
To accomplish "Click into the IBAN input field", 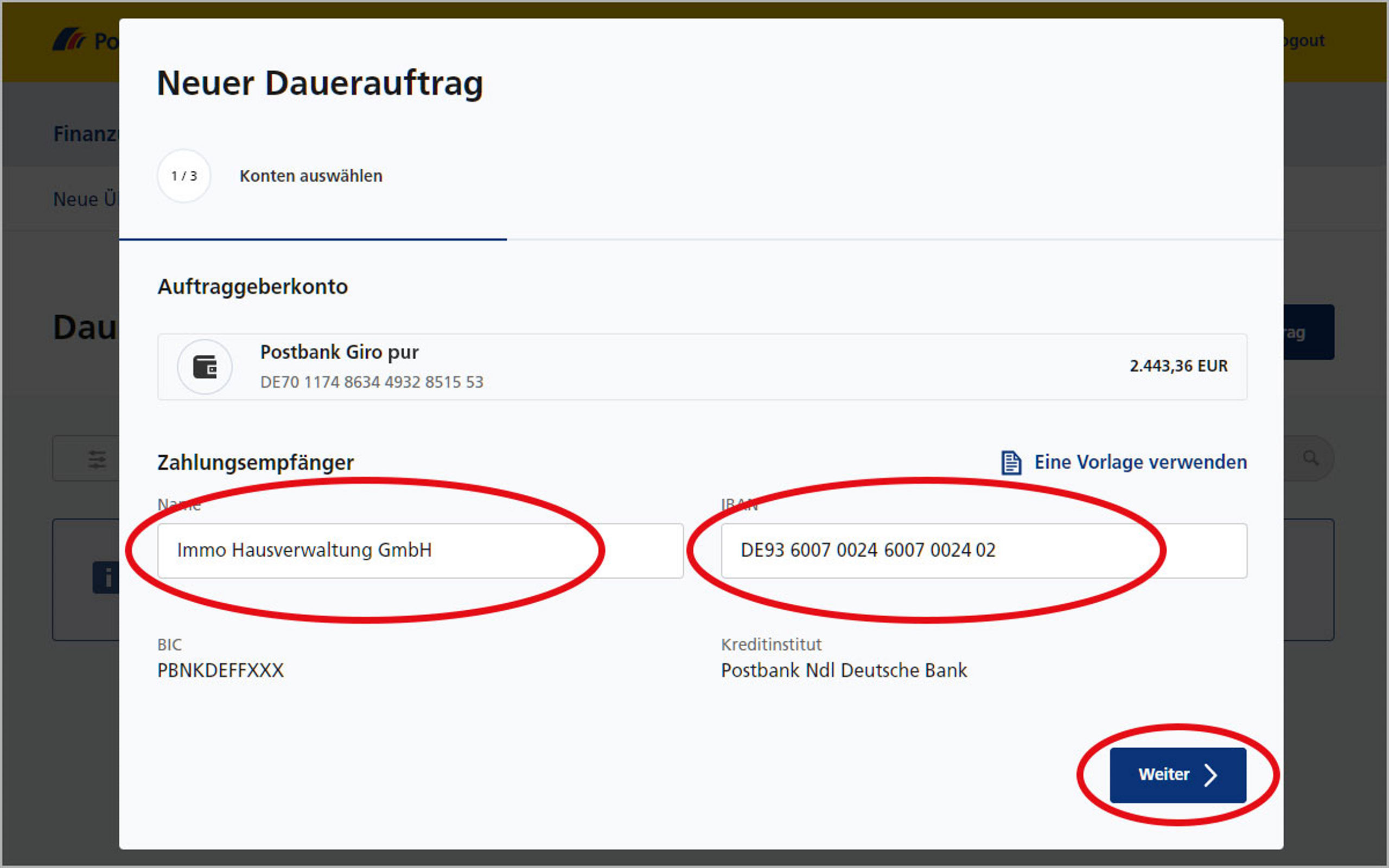I will click(x=984, y=550).
